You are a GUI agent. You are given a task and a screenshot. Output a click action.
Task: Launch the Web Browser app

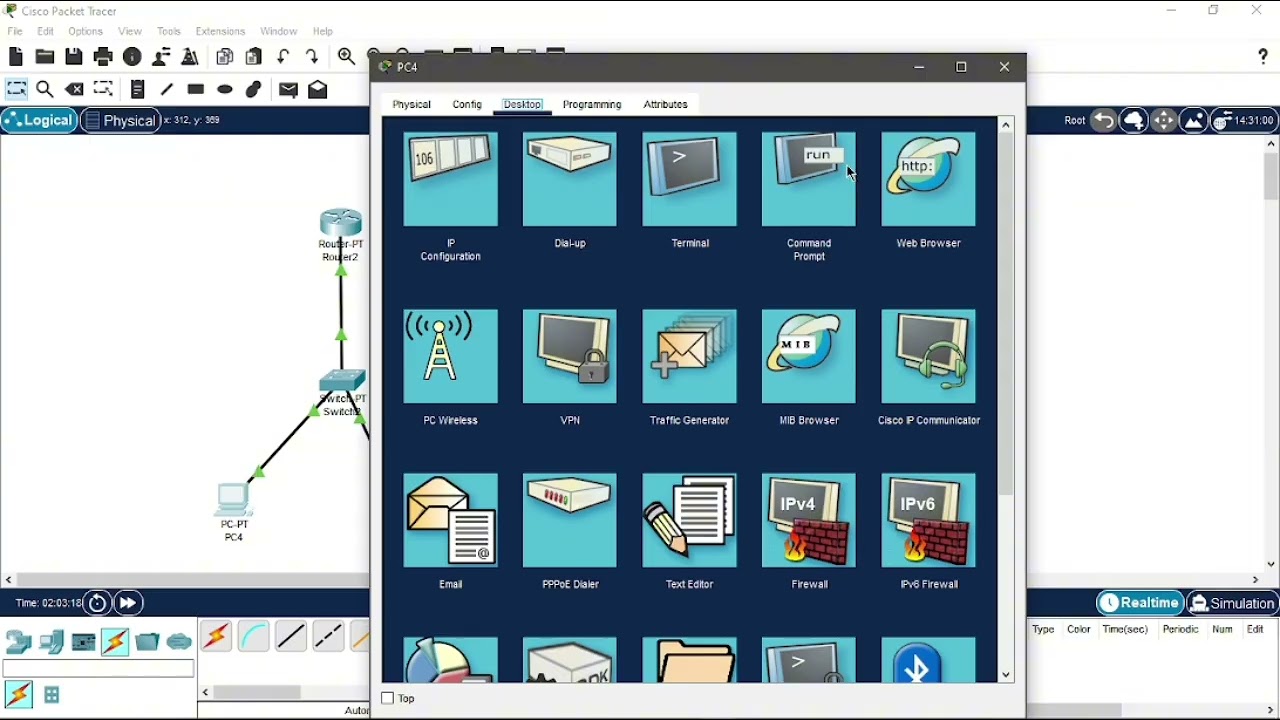928,180
